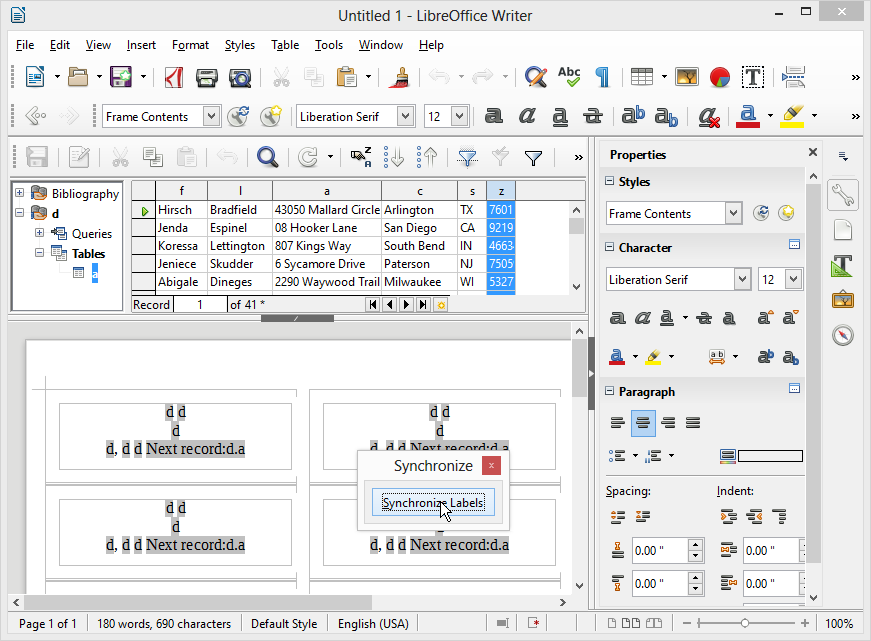Open the Navigator sidebar compass icon
The height and width of the screenshot is (641, 871).
(842, 335)
